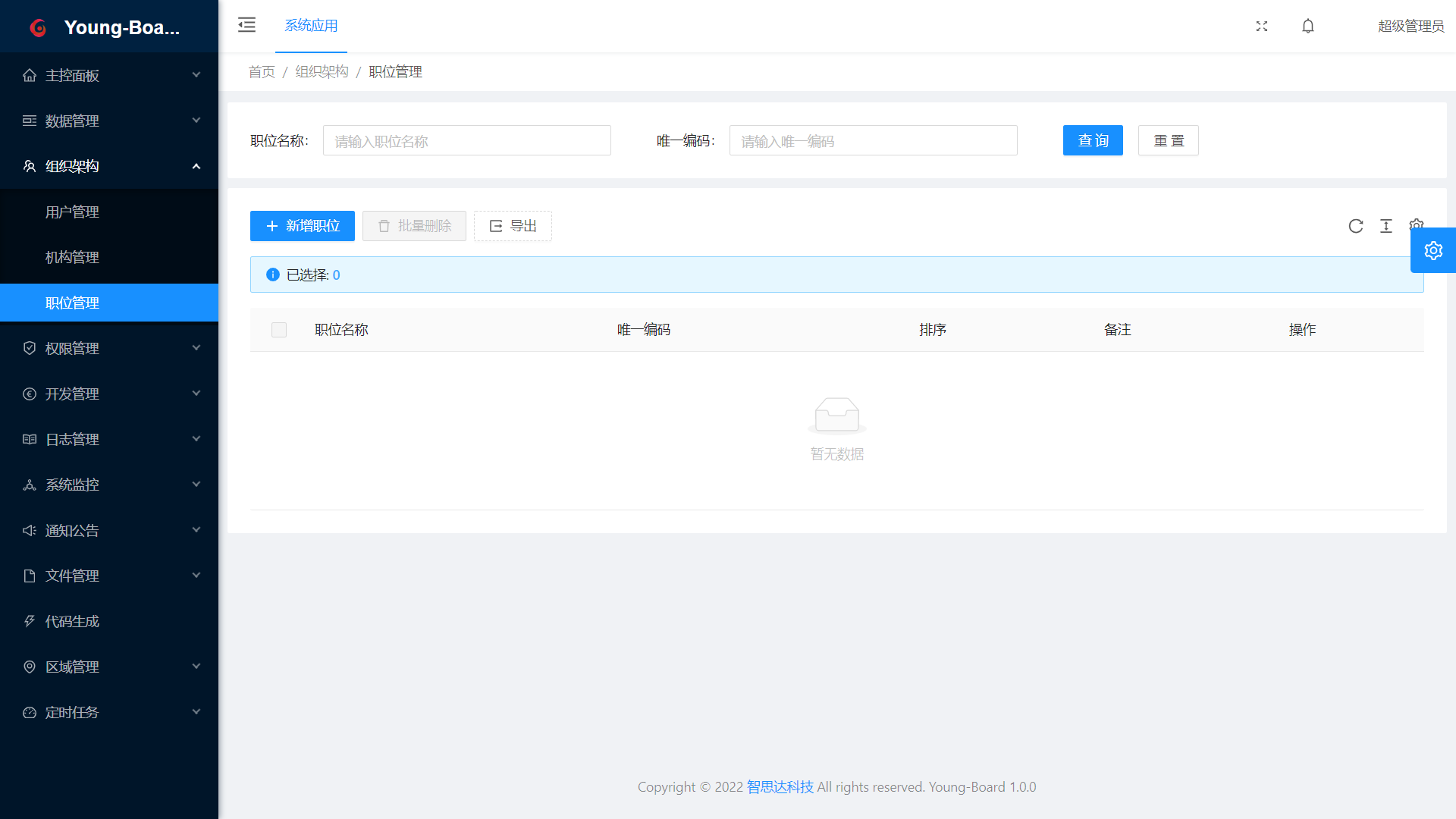Toggle fullscreen mode icon

click(x=1262, y=26)
